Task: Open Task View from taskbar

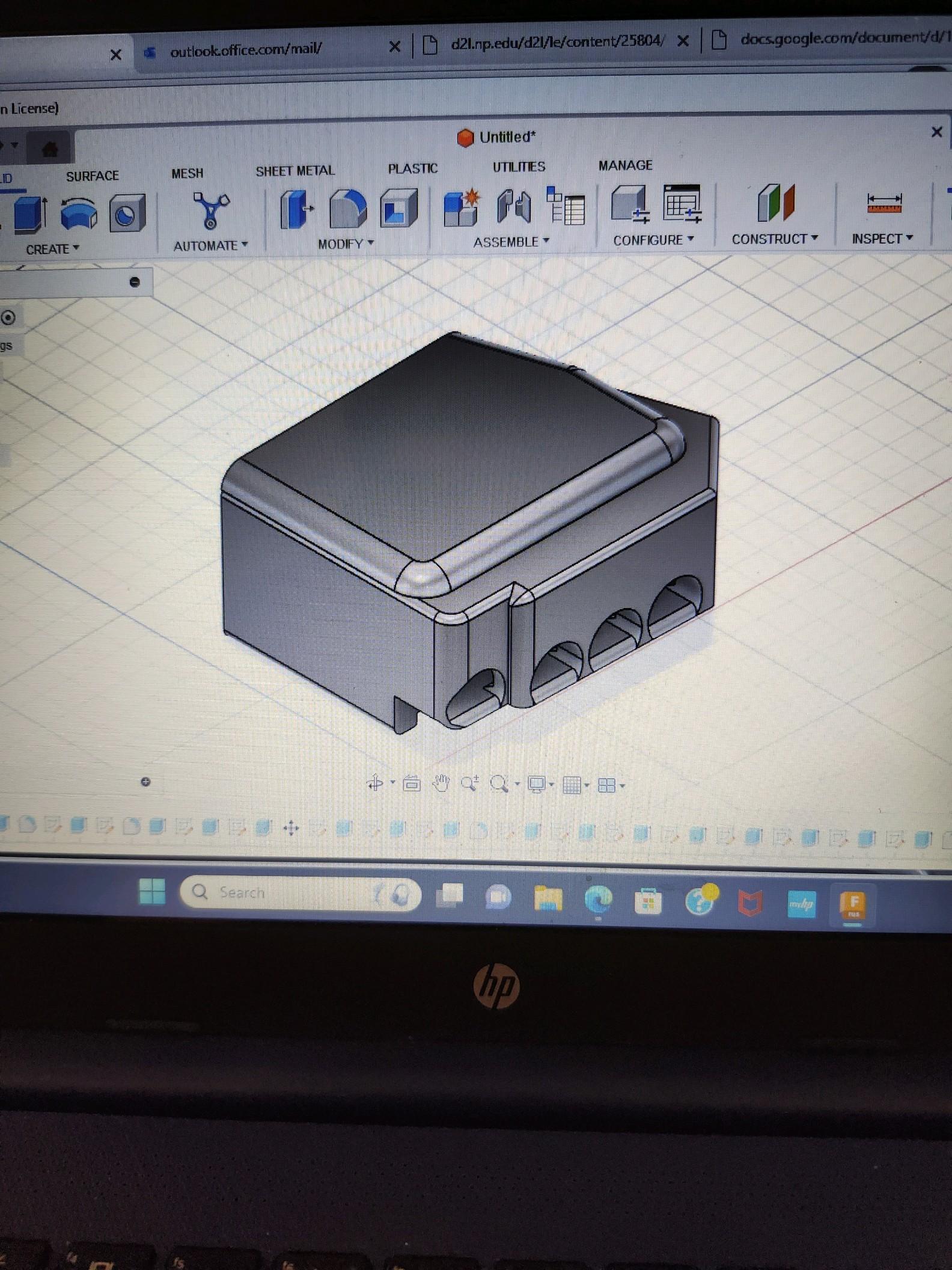Action: click(x=450, y=895)
